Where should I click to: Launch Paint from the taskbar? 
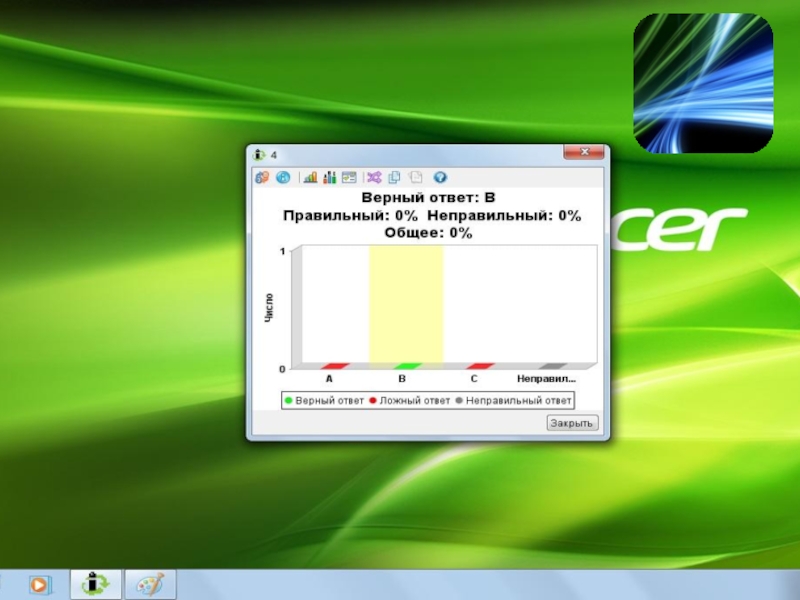(150, 584)
